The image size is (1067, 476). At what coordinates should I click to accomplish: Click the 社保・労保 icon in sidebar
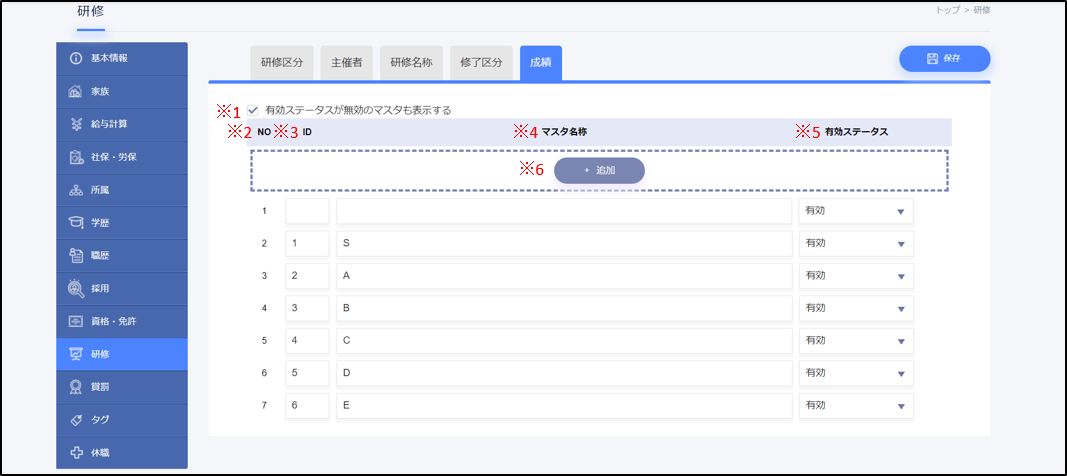[x=76, y=158]
